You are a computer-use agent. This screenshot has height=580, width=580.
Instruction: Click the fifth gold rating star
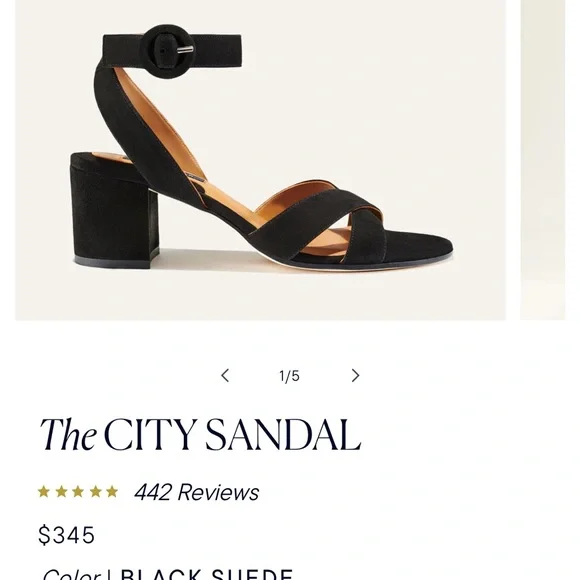click(112, 492)
